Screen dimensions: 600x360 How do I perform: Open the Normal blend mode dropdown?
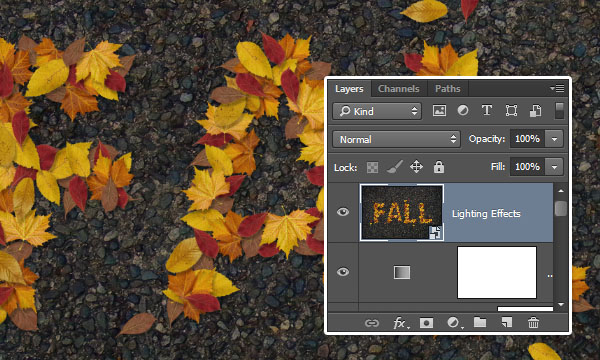point(396,139)
